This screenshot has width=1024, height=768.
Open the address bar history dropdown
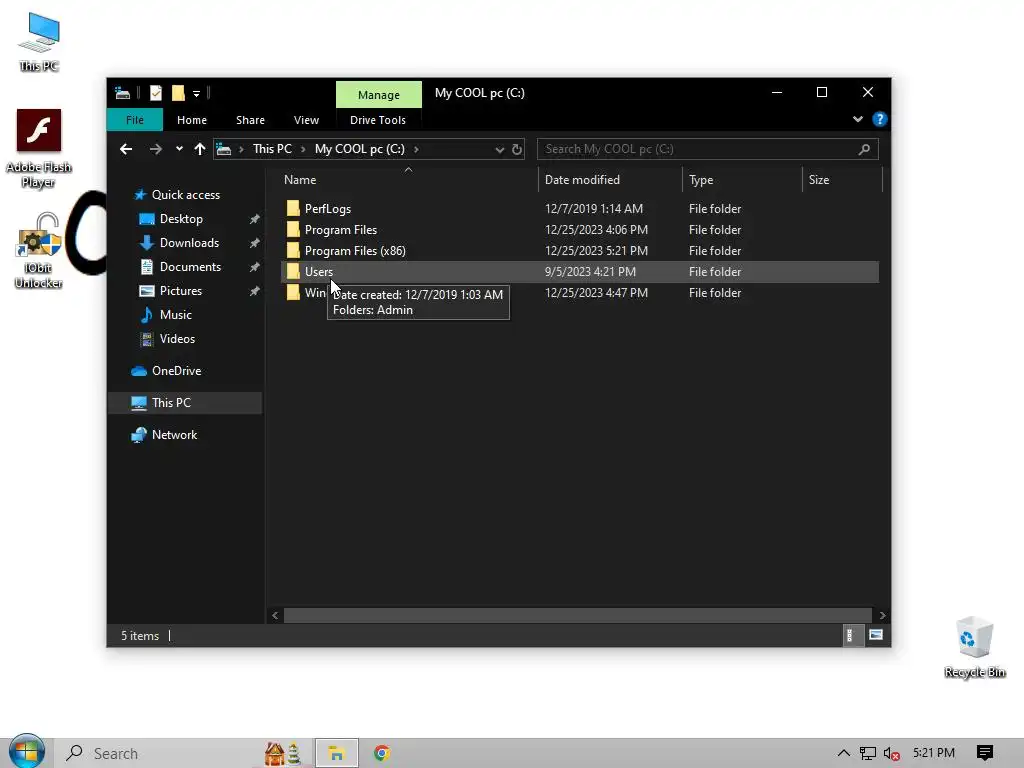coord(500,150)
